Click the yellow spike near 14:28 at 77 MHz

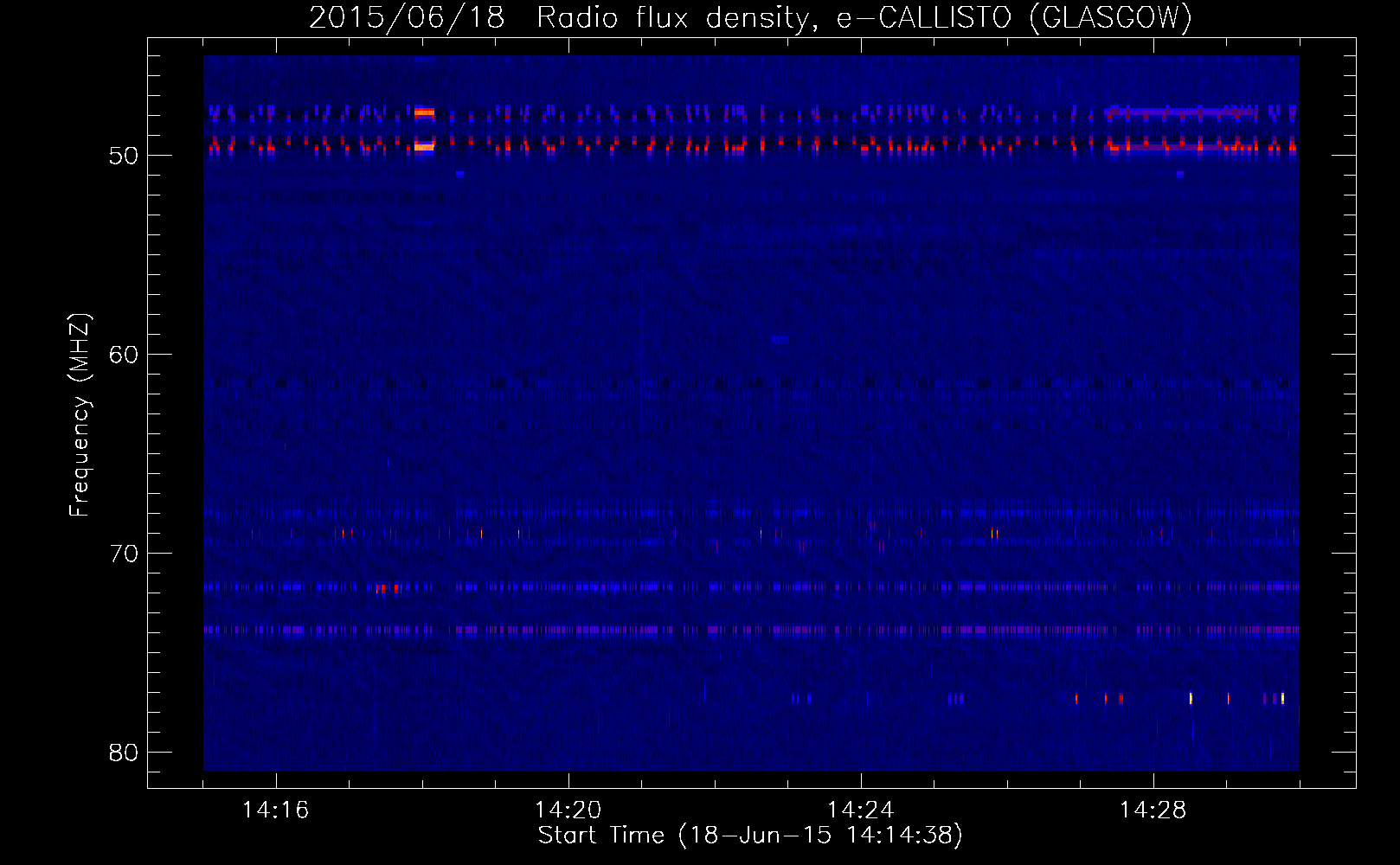(x=1191, y=698)
